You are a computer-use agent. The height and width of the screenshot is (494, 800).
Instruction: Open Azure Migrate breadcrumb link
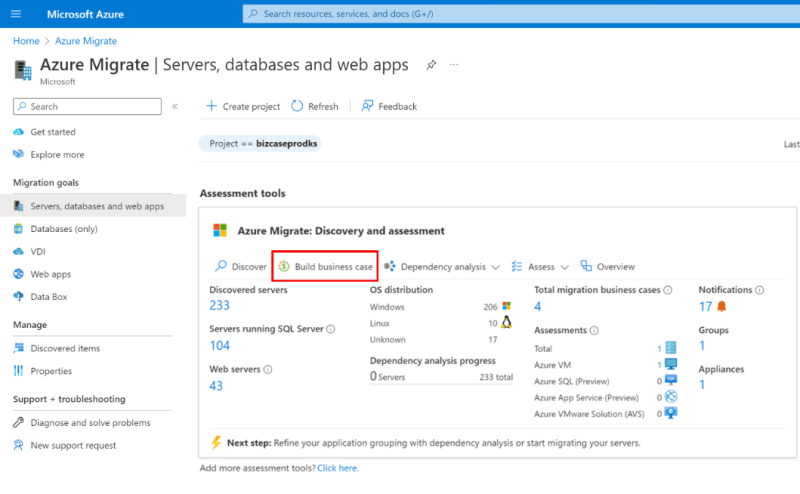pos(86,41)
